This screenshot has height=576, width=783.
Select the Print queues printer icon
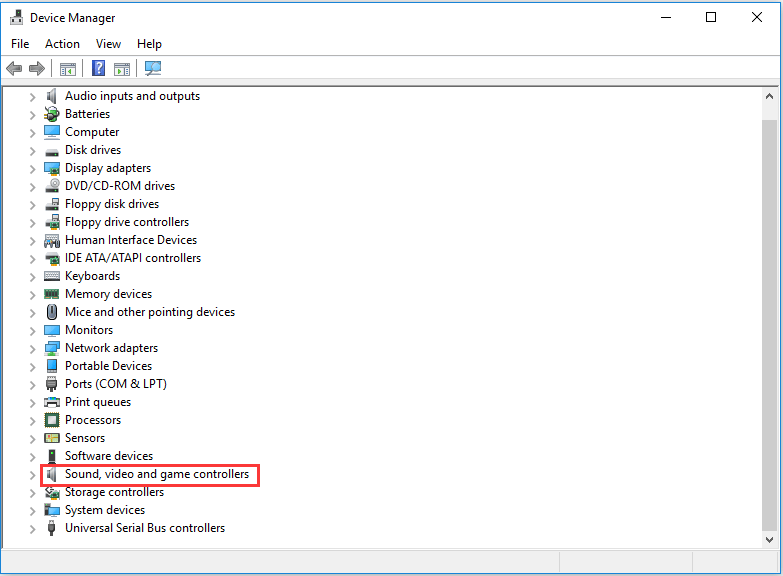[51, 402]
